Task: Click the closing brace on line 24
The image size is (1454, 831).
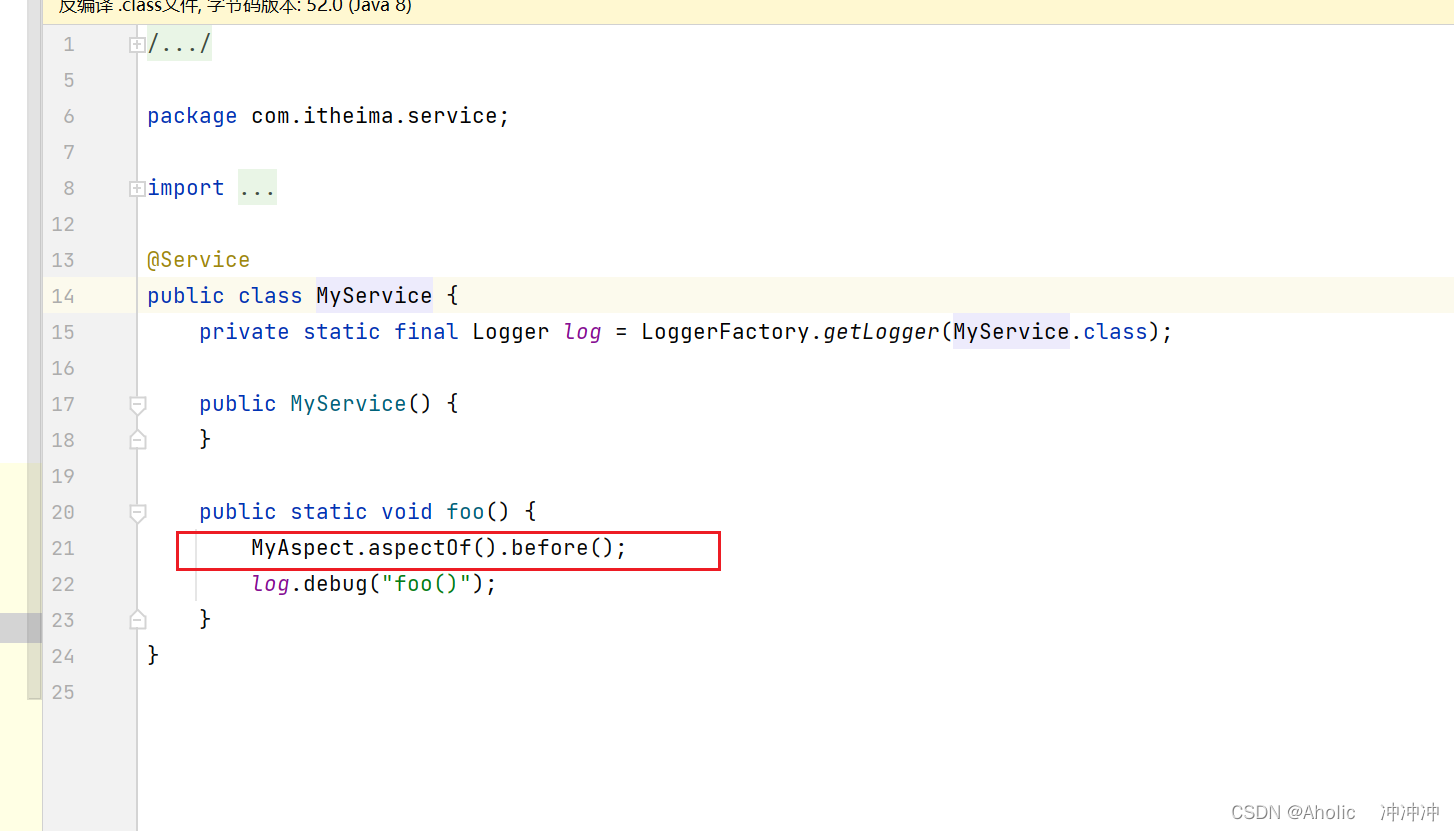Action: click(153, 656)
